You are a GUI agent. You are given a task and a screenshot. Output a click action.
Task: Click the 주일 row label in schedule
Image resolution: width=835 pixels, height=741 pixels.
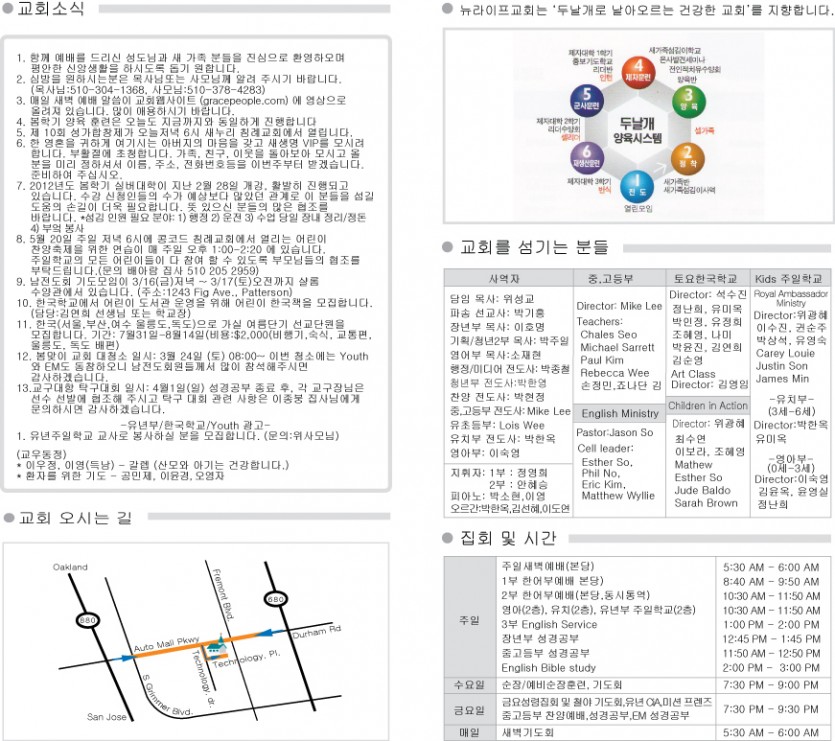tap(469, 620)
